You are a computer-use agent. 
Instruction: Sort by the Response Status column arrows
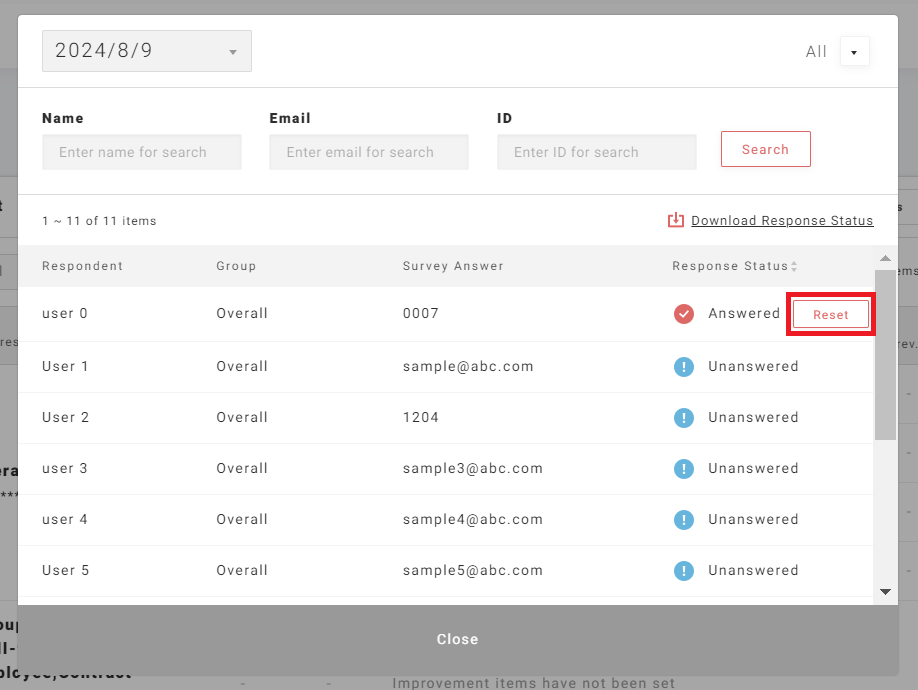(794, 267)
